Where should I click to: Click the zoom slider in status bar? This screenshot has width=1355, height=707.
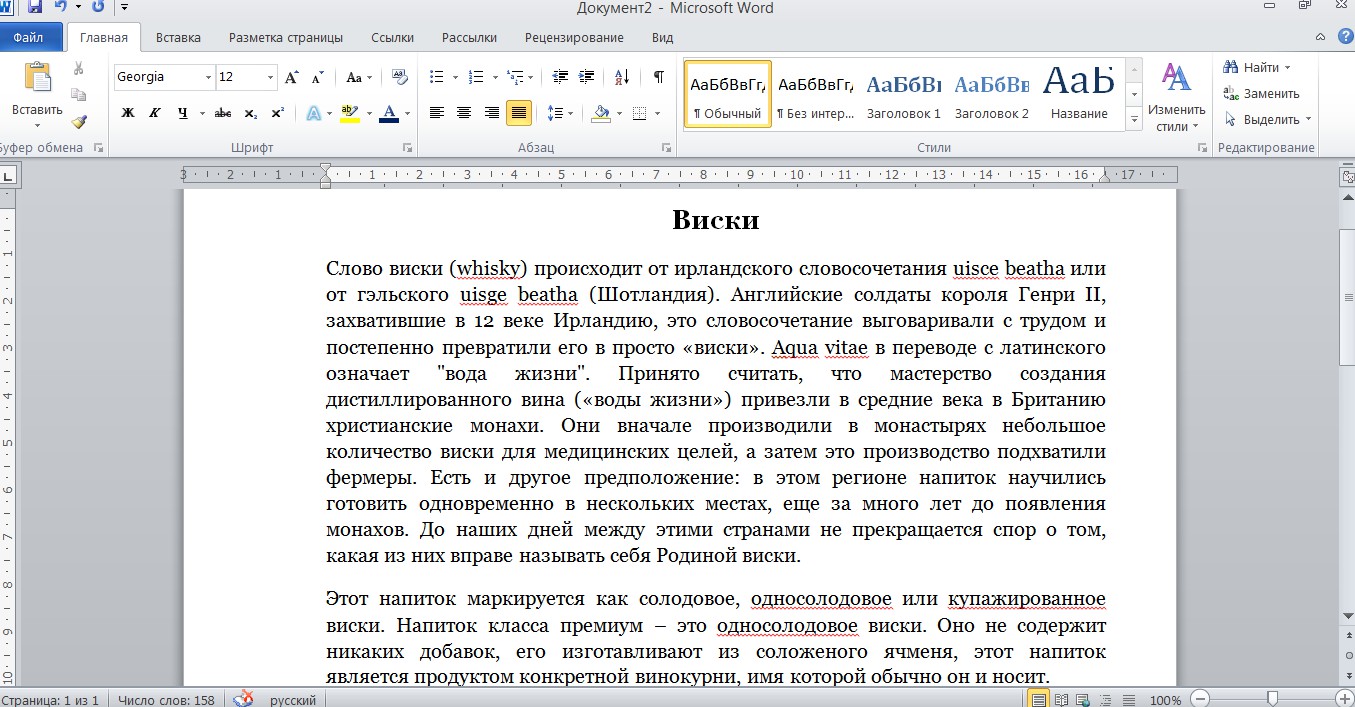[1272, 699]
